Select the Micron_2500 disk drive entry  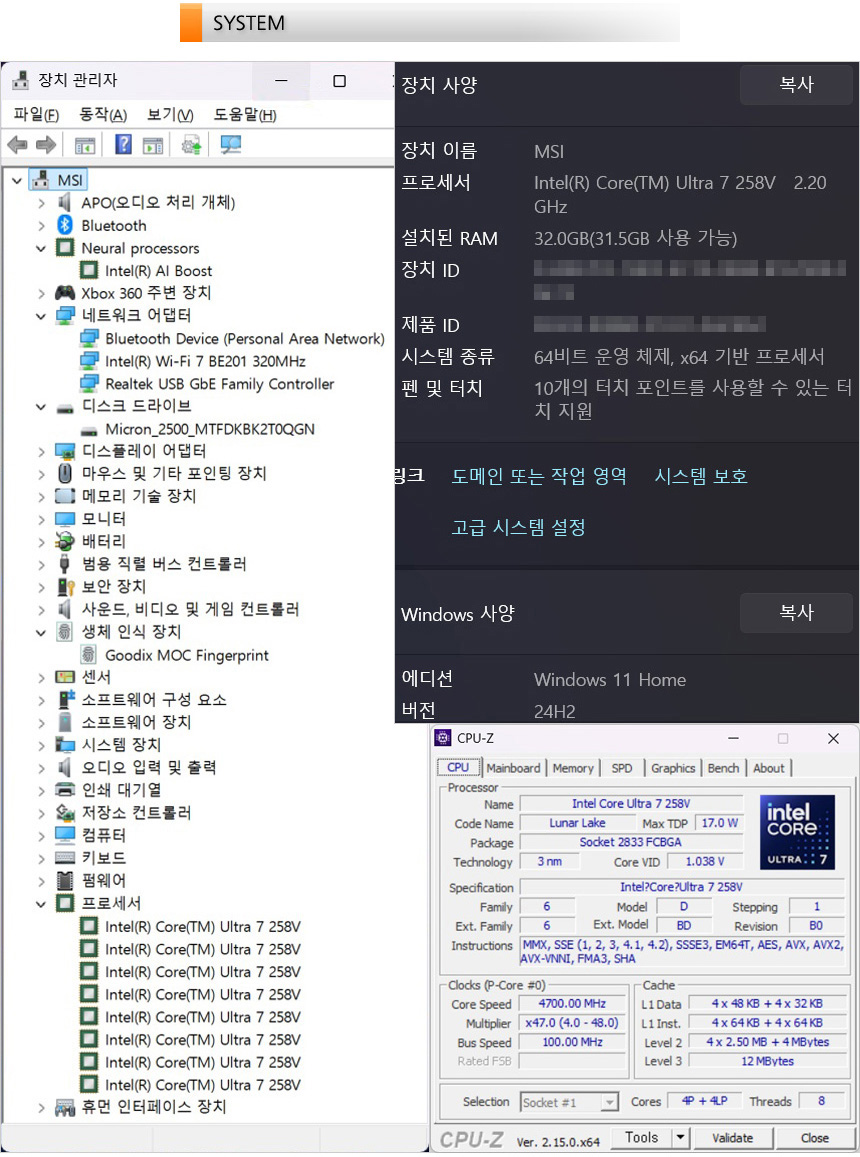tap(209, 429)
